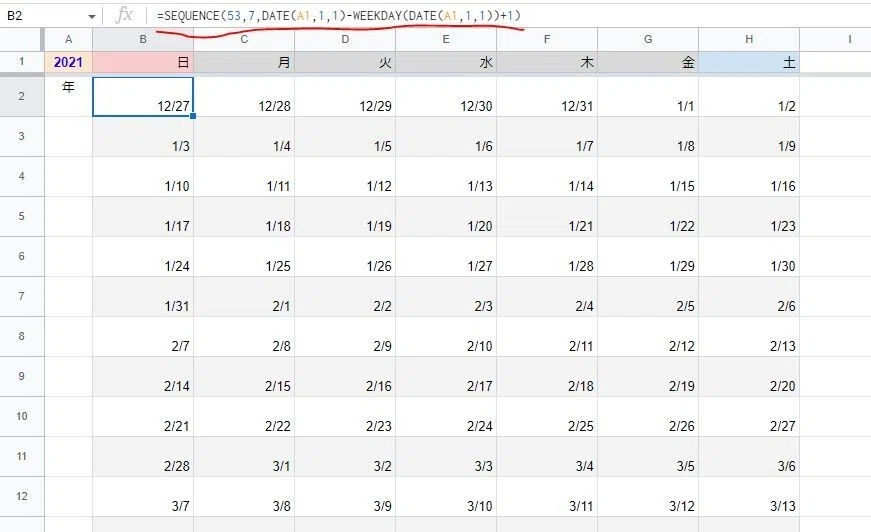Select the cell showing 2/14
This screenshot has height=532, width=871.
tap(143, 377)
